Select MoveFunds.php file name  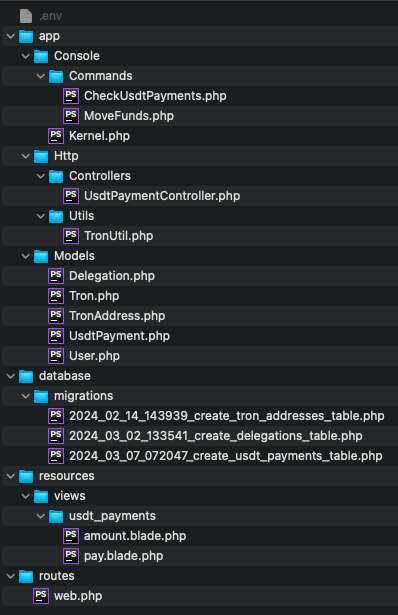point(129,116)
